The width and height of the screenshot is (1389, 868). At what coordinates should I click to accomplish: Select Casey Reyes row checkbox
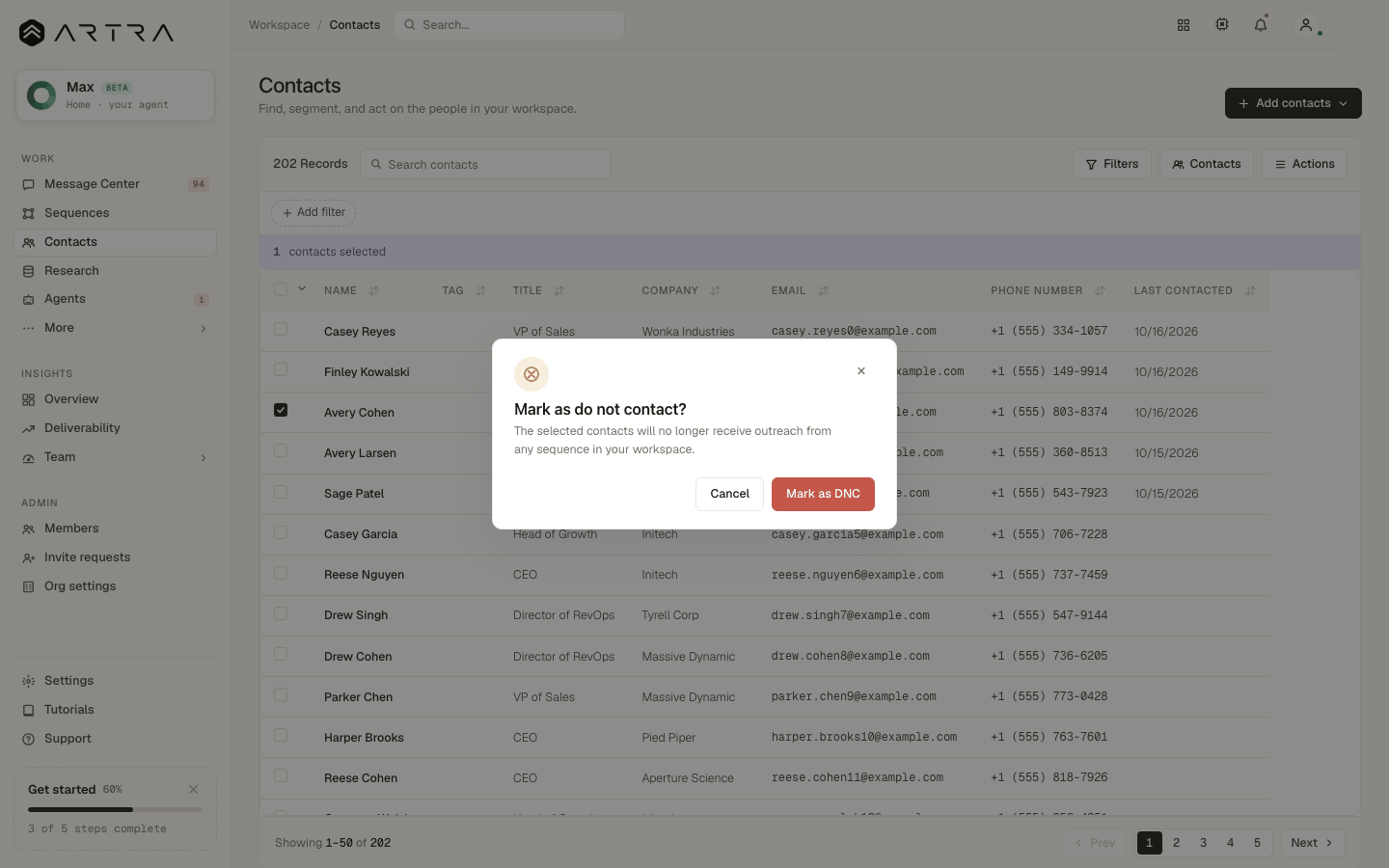tap(281, 329)
